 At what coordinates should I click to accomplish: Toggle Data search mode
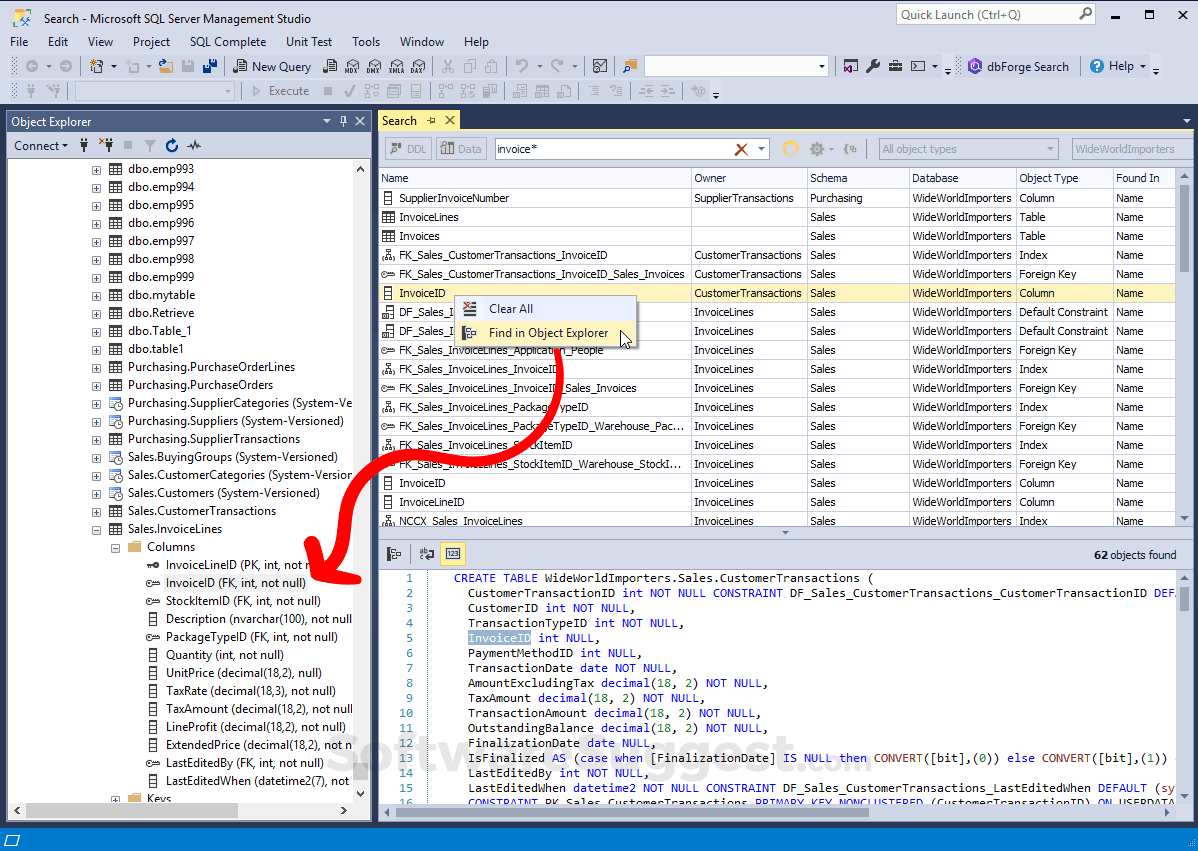pos(460,149)
